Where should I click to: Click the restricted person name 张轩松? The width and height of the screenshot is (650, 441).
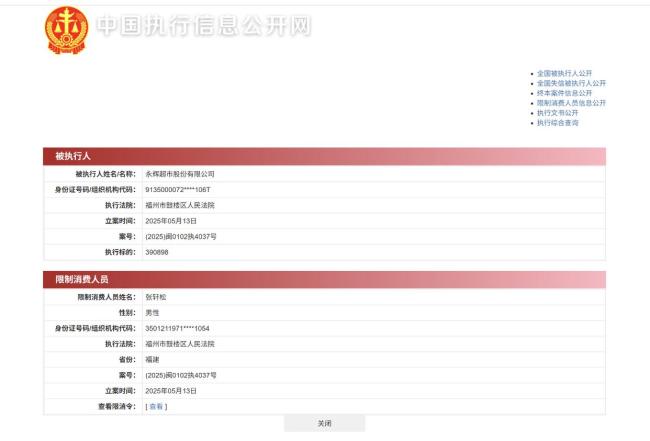158,297
